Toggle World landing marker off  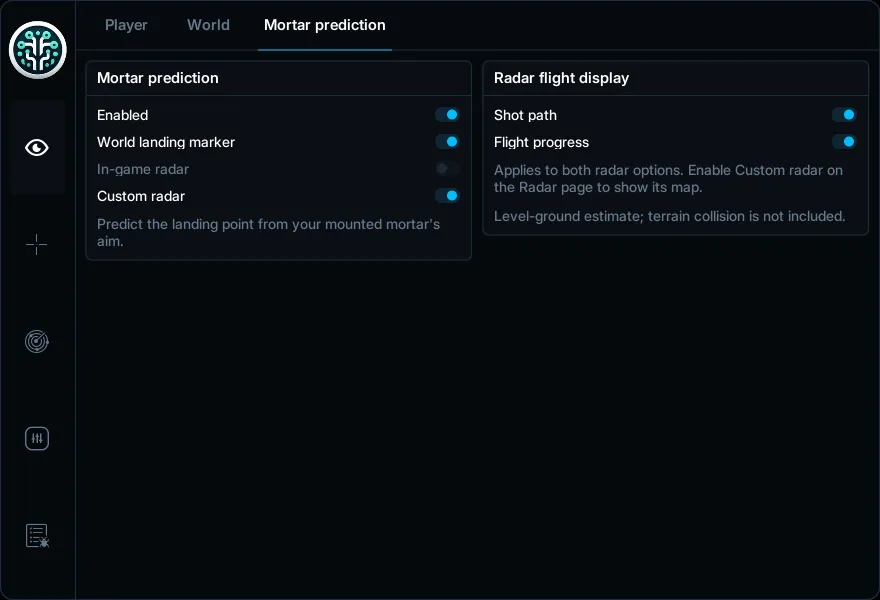tap(448, 142)
